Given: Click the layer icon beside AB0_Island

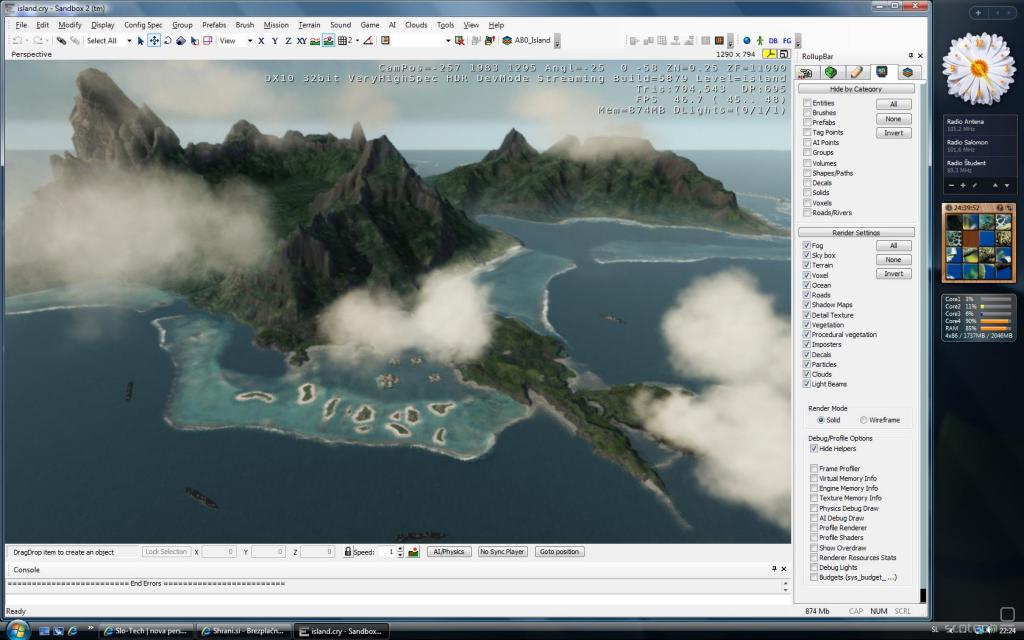Looking at the screenshot, I should click(507, 40).
